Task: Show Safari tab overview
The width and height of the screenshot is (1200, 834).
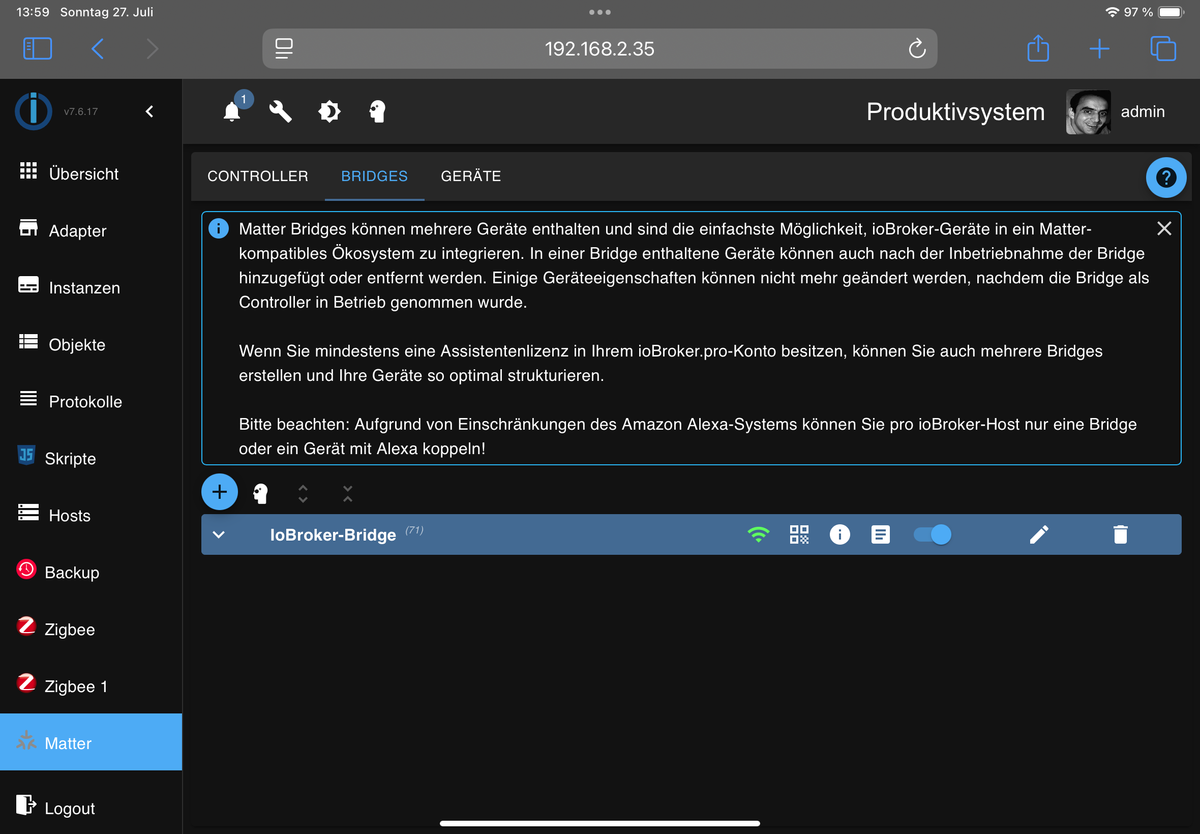Action: point(1163,48)
